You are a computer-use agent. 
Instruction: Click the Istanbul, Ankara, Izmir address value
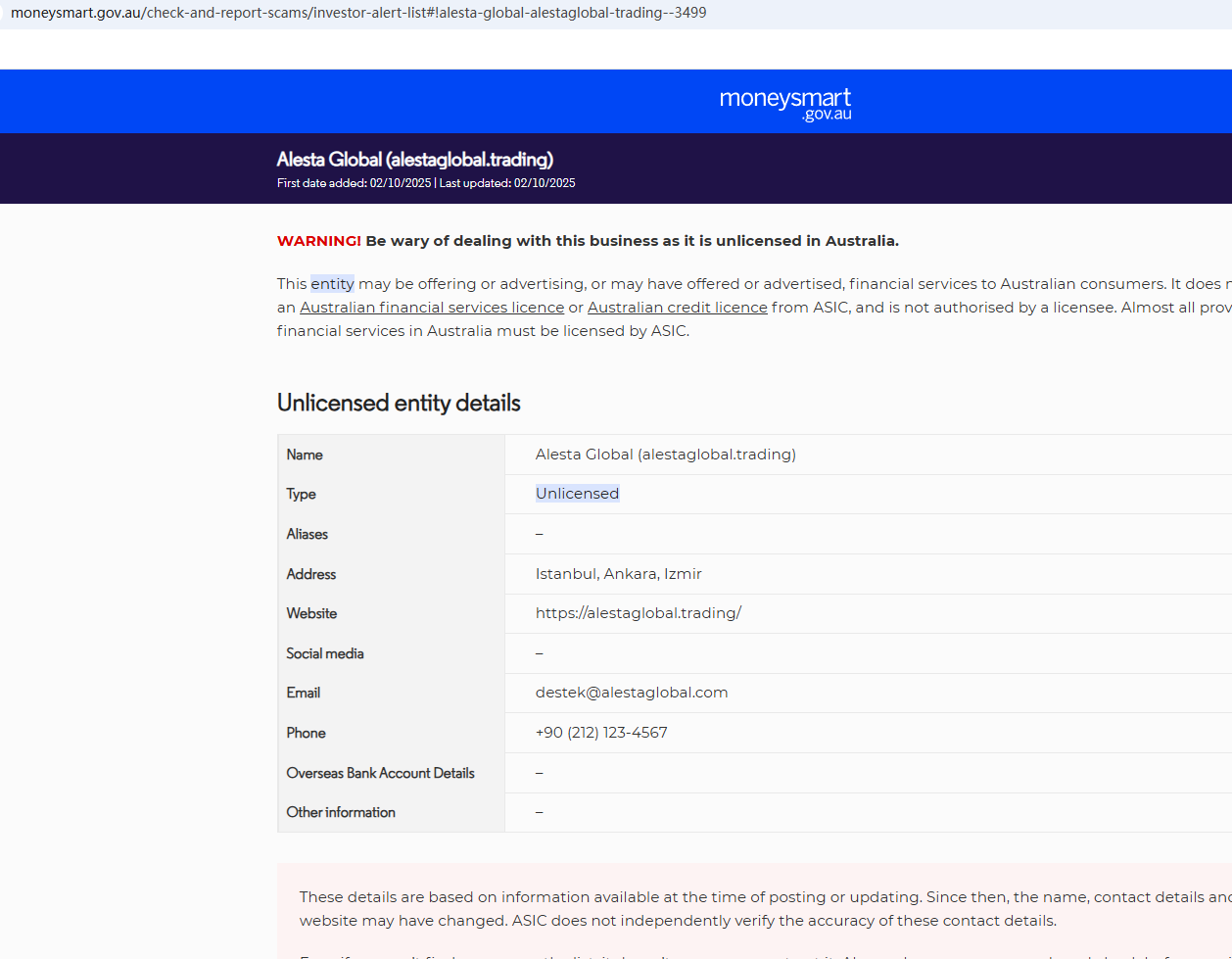click(619, 574)
